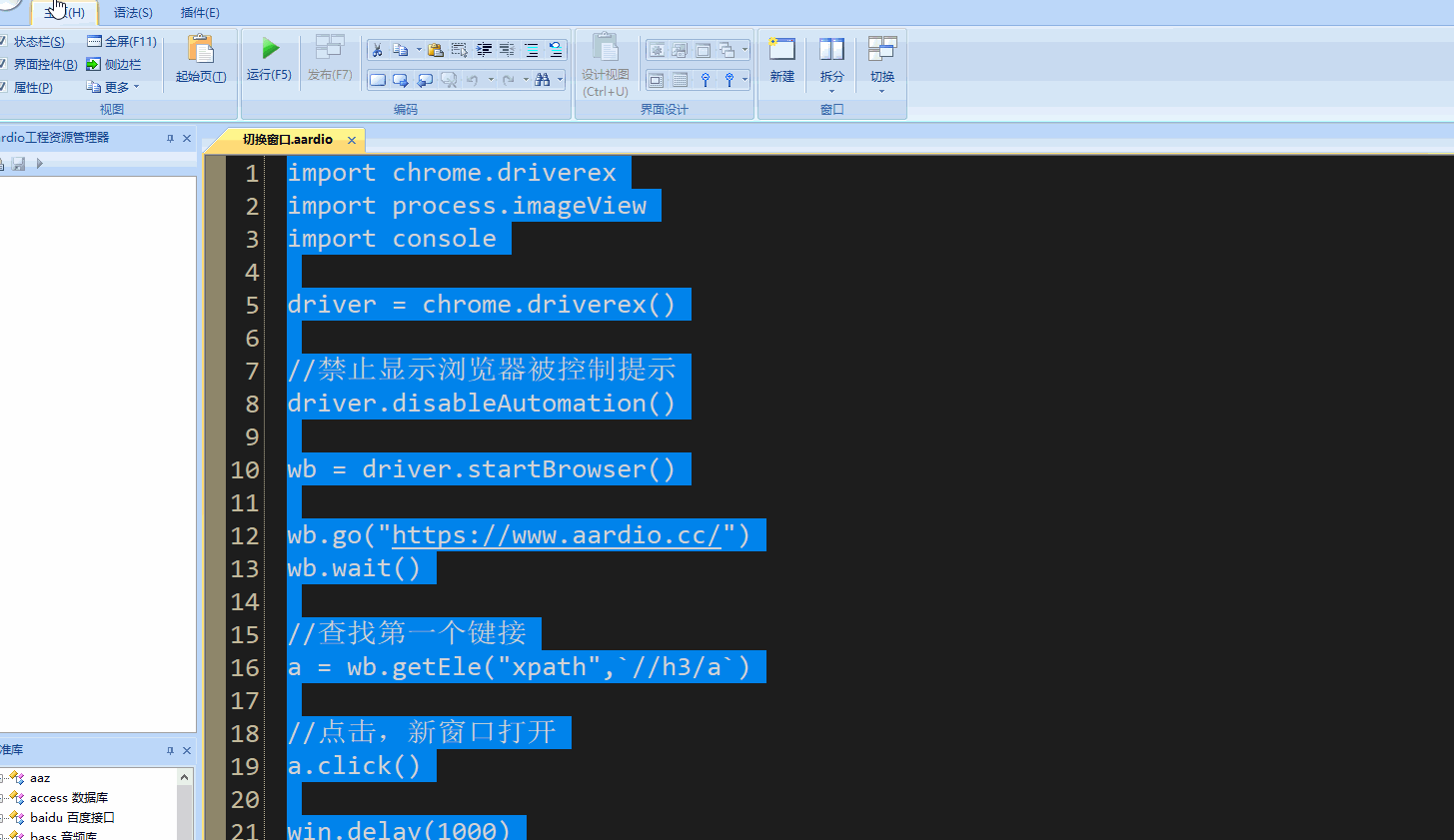
Task: Open the 语法(S) ribbon tab
Action: [133, 13]
